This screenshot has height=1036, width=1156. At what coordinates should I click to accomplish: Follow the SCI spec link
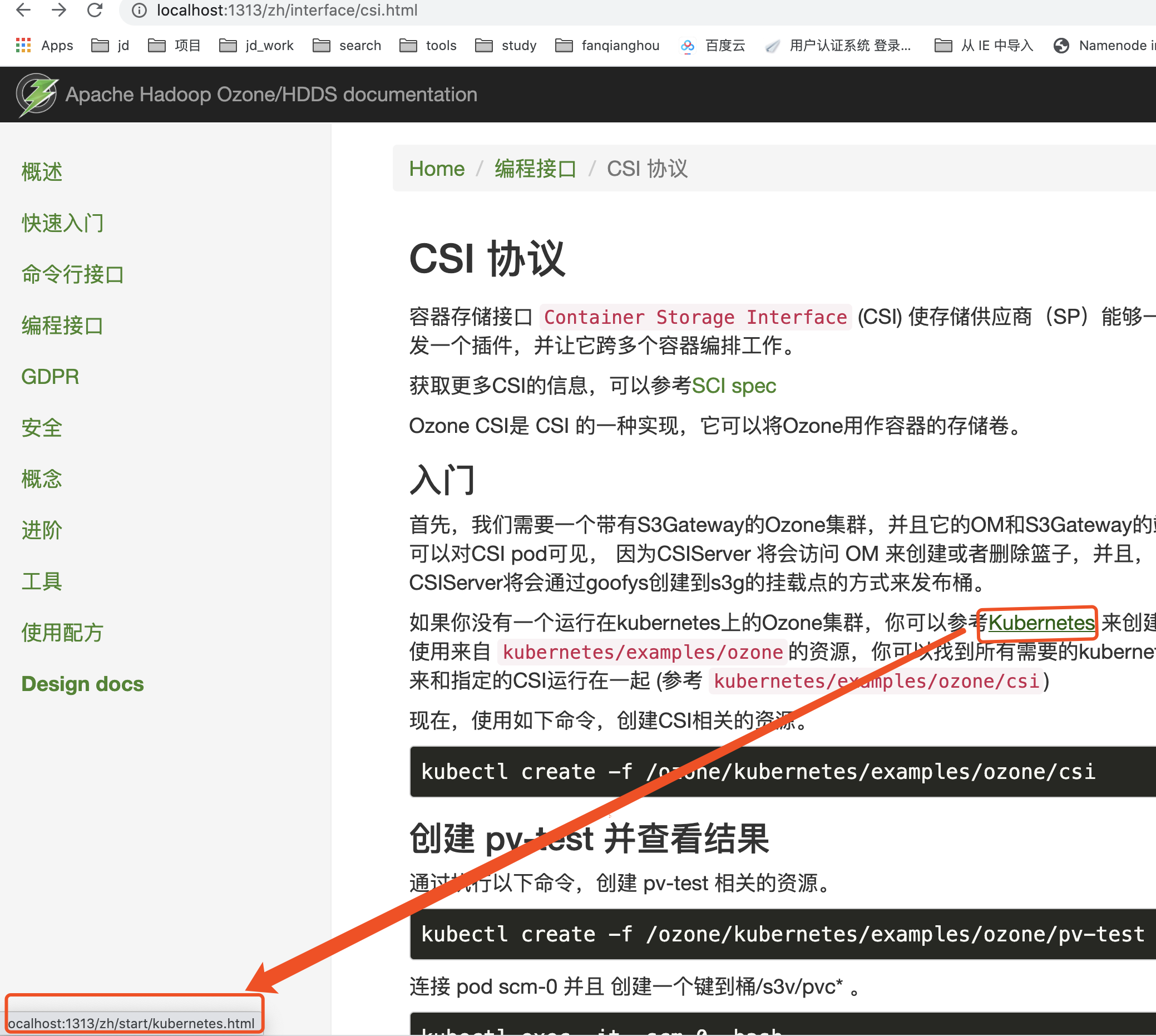click(733, 386)
